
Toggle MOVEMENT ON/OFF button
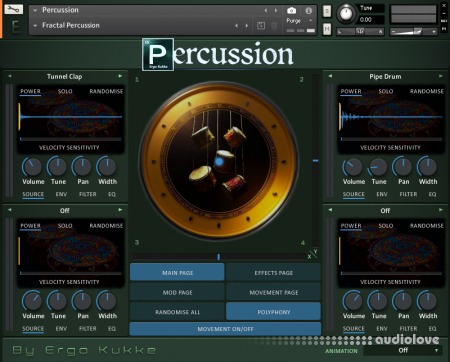[225, 329]
